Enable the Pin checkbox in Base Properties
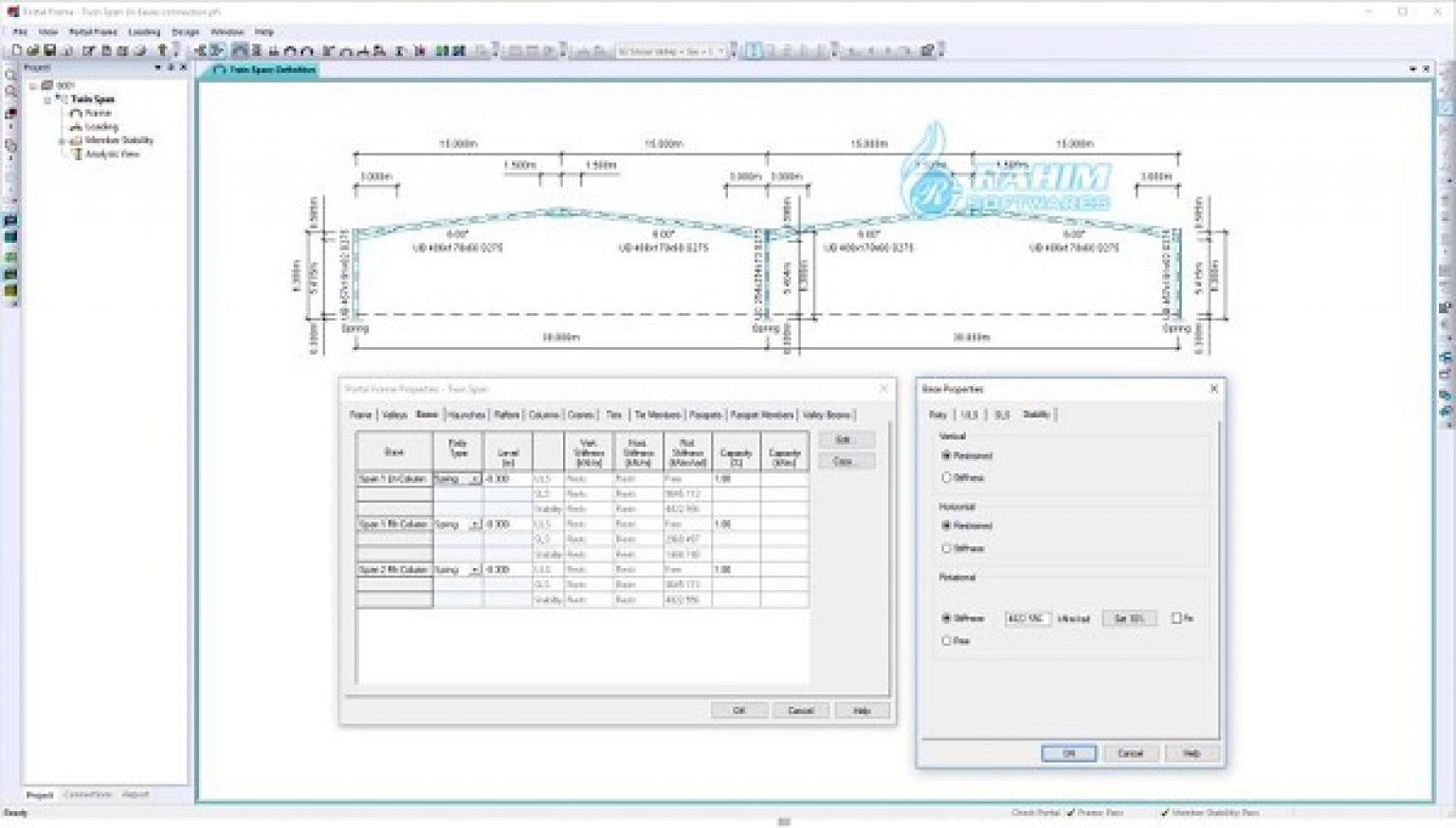Viewport: 1456px width, 828px height. [1178, 618]
